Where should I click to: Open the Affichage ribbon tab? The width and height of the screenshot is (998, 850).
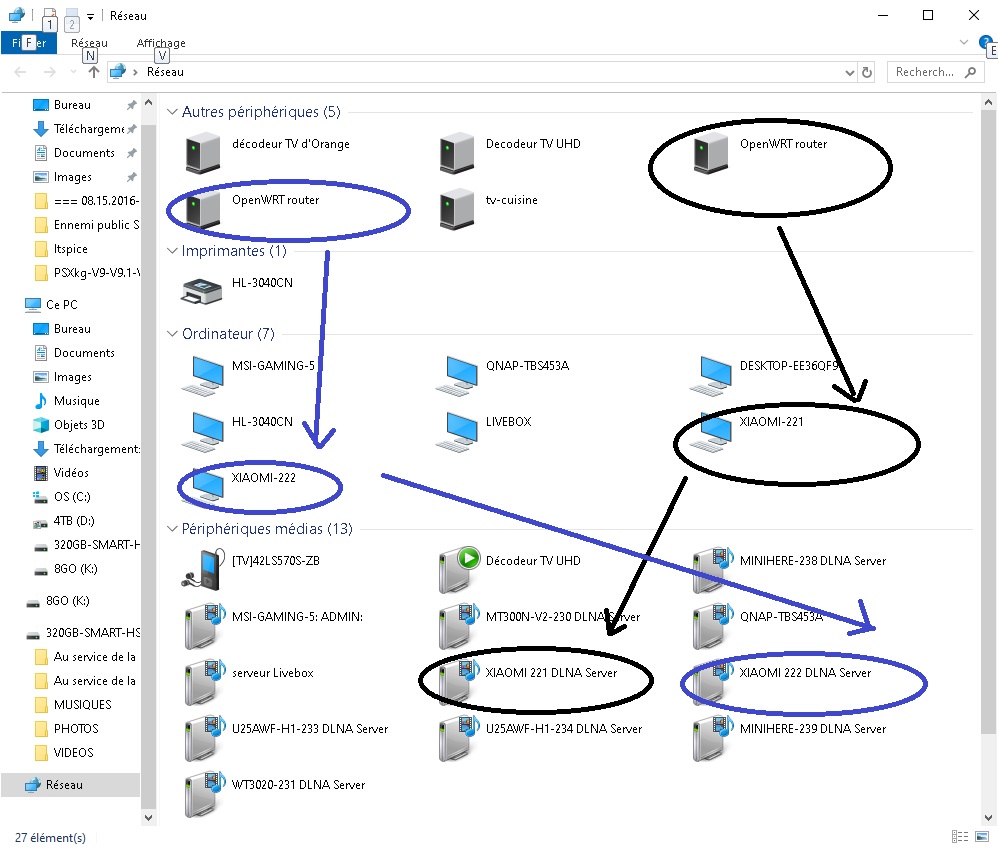point(161,43)
